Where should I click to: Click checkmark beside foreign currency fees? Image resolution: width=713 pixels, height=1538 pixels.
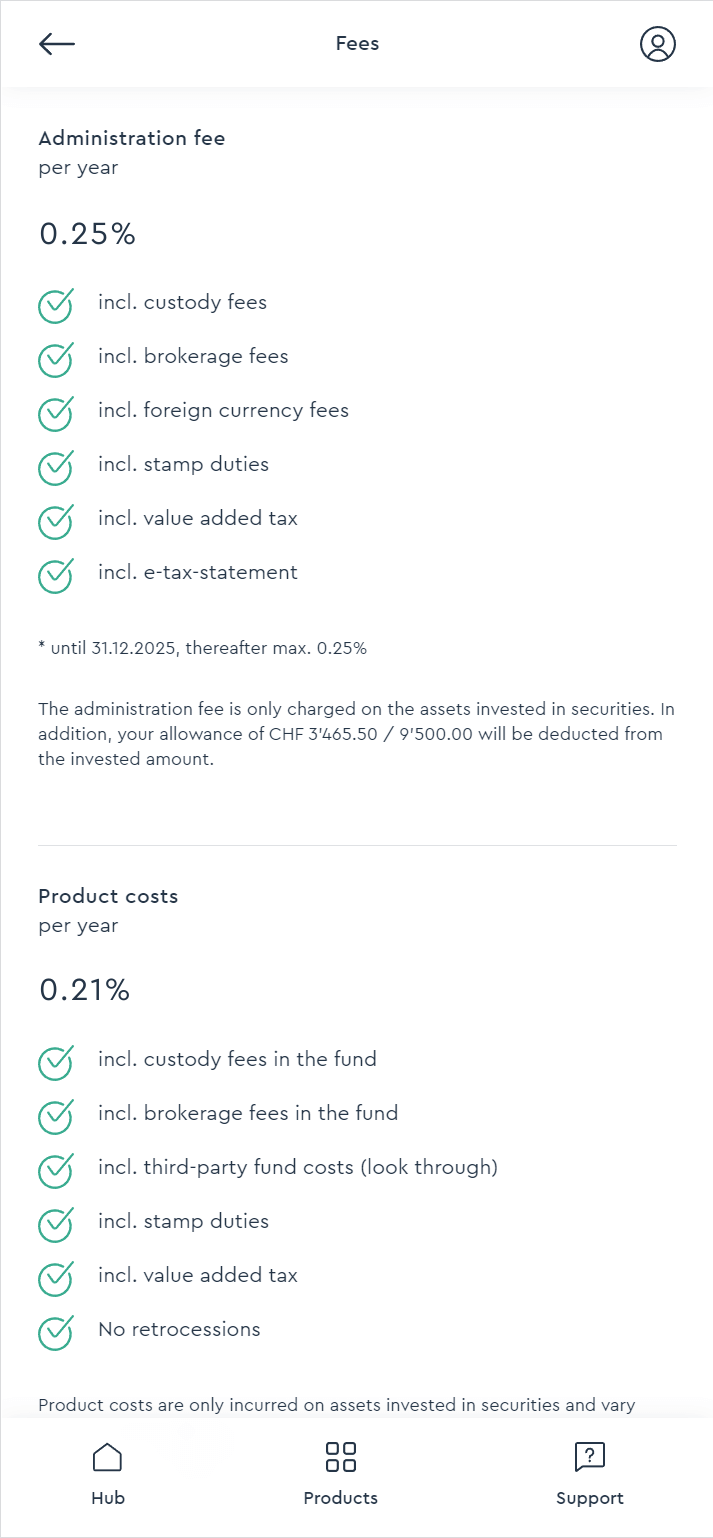click(56, 413)
